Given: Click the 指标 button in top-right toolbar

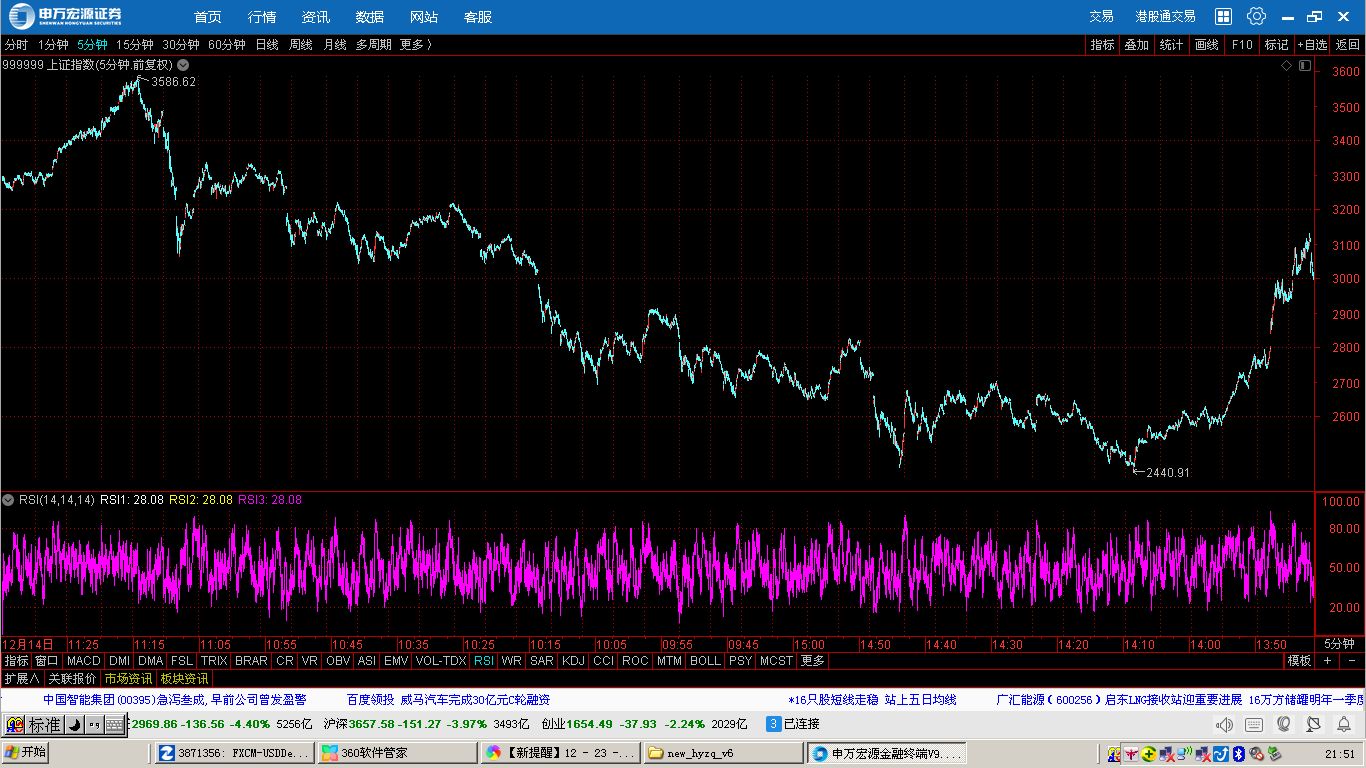Looking at the screenshot, I should (x=1102, y=44).
